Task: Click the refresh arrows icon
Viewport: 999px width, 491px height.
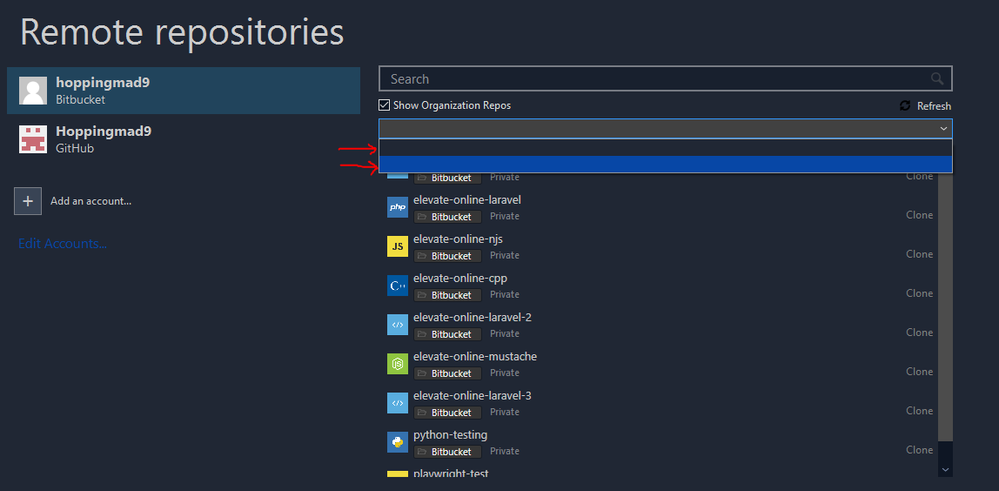Action: click(x=905, y=106)
